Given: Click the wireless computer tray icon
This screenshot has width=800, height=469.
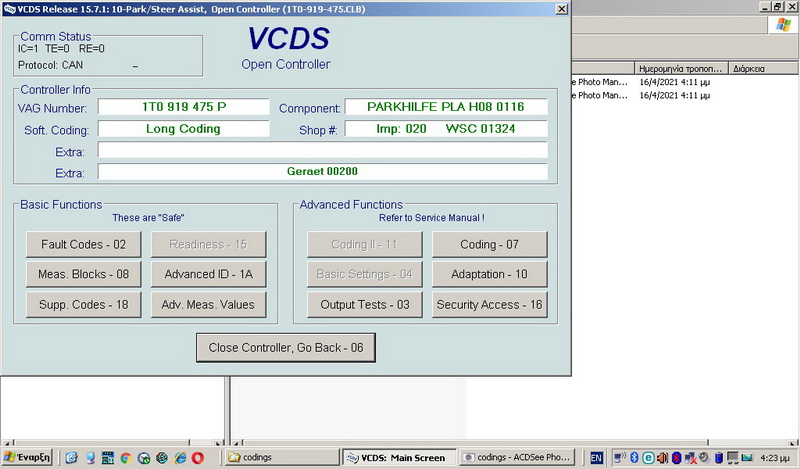Looking at the screenshot, I should pos(620,457).
